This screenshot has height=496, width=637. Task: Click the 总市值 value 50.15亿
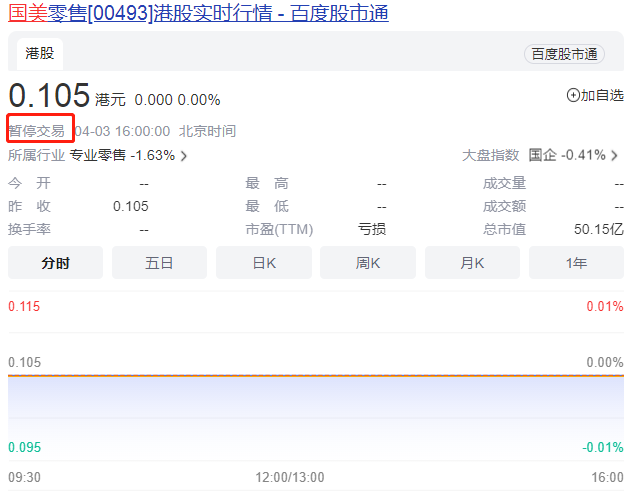coord(598,229)
